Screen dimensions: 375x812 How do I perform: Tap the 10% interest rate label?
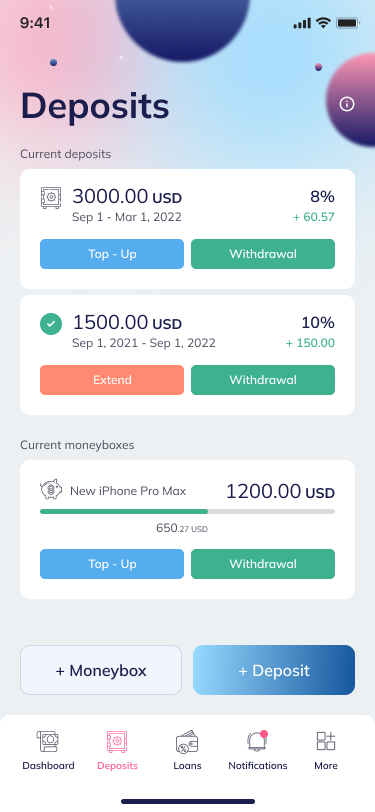(x=318, y=323)
